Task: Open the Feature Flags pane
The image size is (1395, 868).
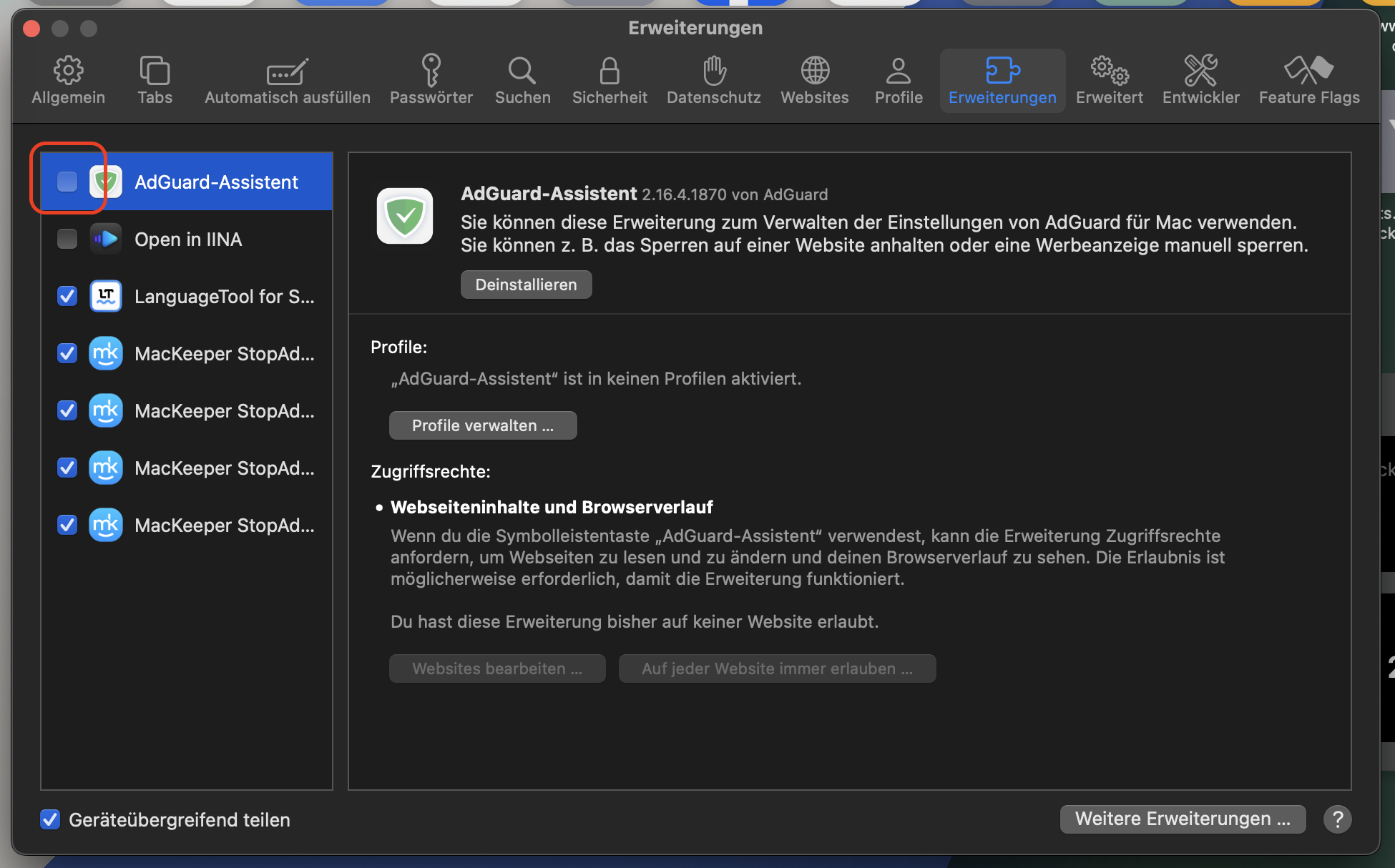Action: tap(1309, 80)
